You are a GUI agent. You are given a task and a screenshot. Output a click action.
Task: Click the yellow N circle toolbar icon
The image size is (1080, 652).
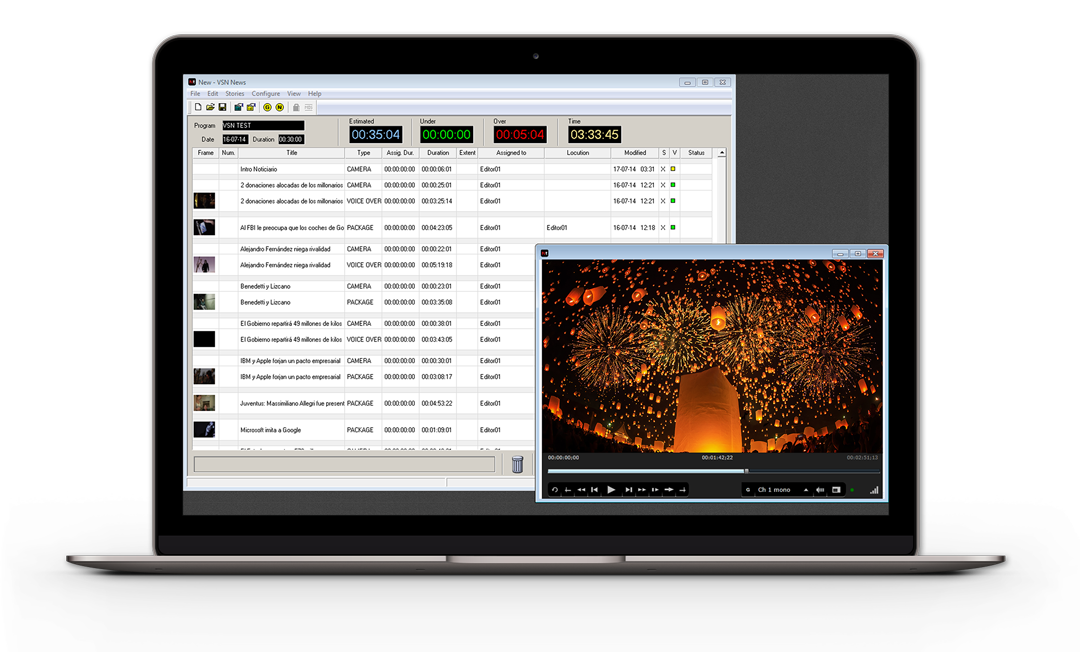point(280,107)
